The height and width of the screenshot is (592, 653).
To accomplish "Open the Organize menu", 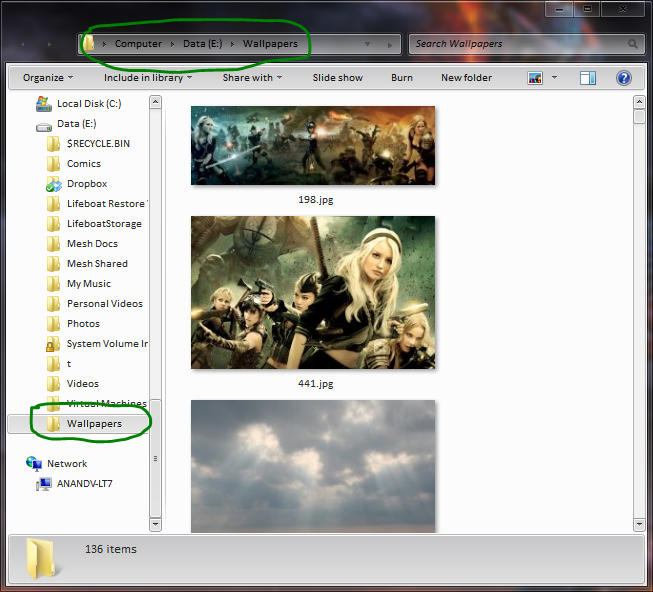I will click(48, 78).
